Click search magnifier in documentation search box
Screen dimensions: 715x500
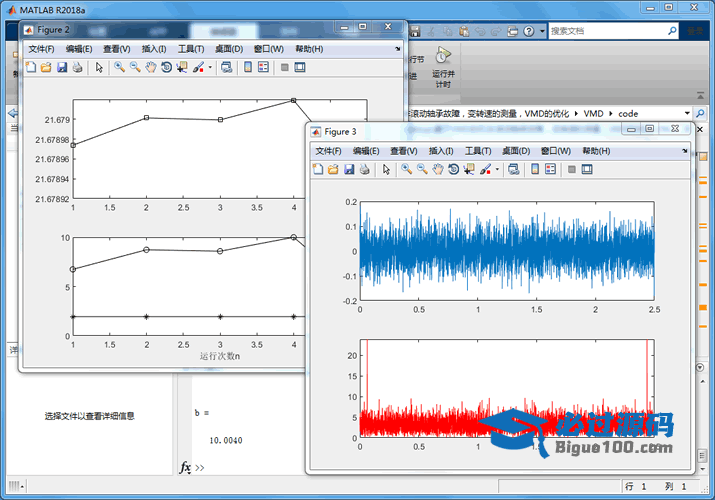pyautogui.click(x=672, y=31)
